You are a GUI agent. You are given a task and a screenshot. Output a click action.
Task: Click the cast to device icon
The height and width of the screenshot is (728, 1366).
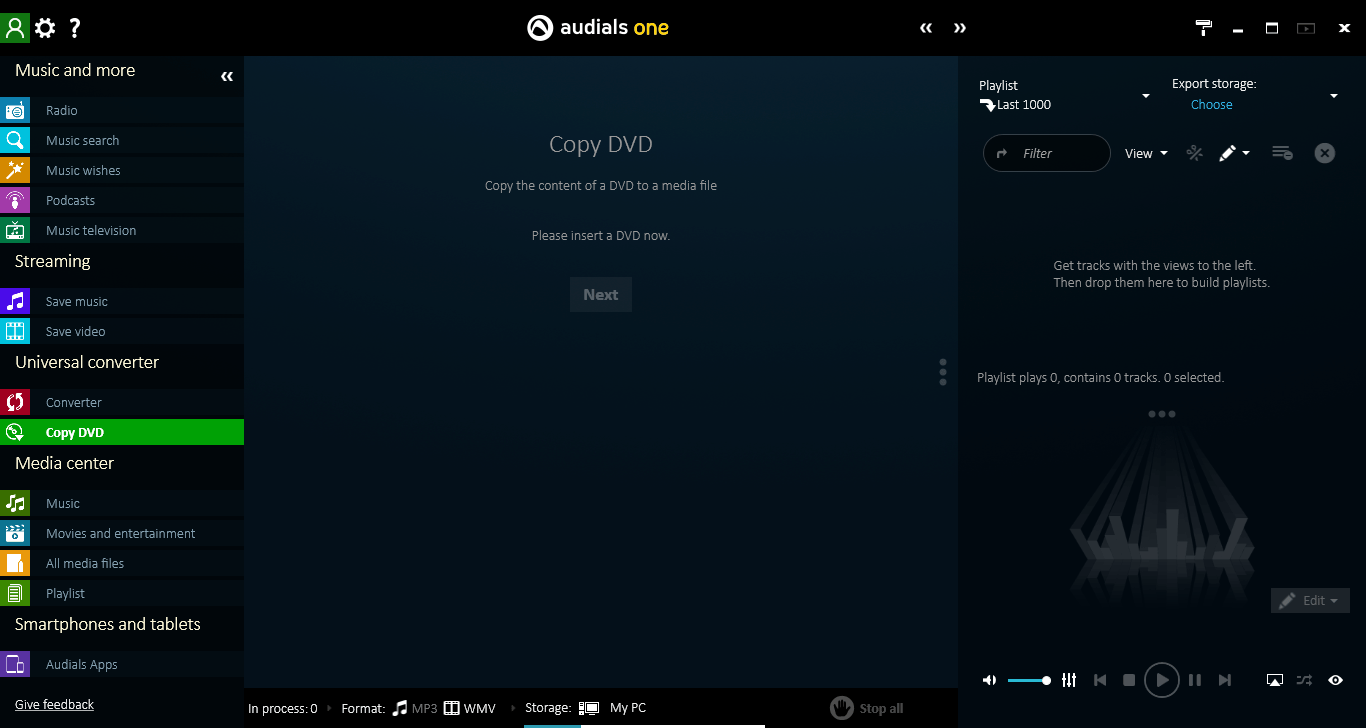tap(1274, 680)
